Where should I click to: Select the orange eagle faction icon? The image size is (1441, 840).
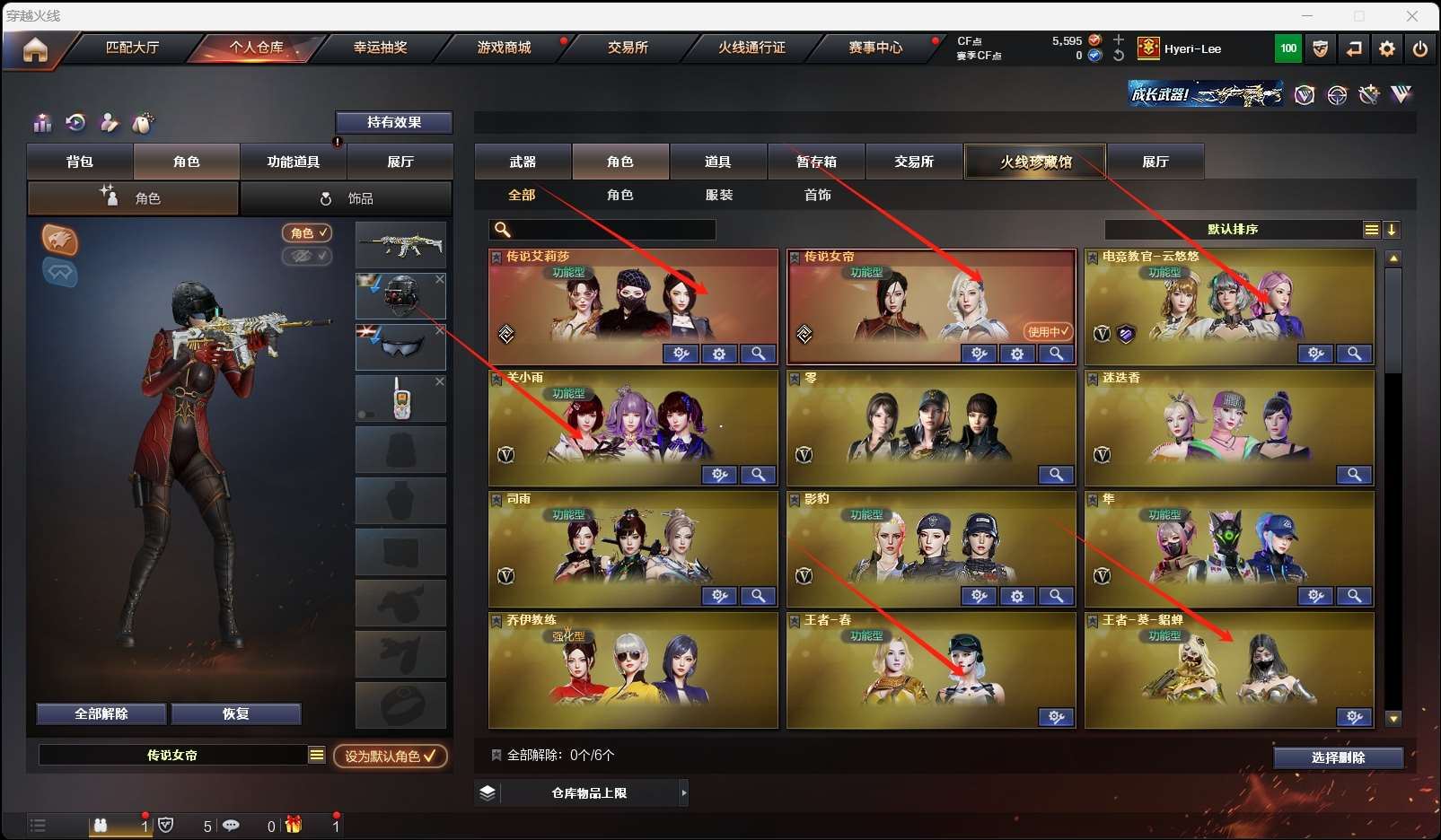(x=60, y=240)
